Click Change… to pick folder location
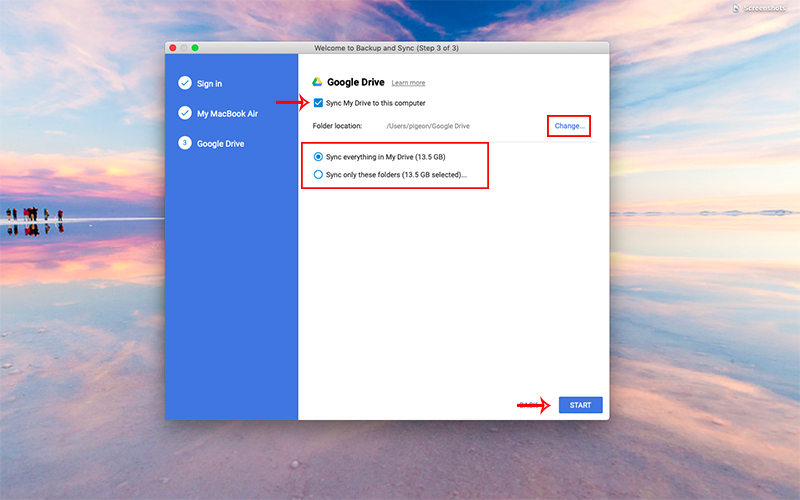The image size is (800, 500). pyautogui.click(x=569, y=126)
